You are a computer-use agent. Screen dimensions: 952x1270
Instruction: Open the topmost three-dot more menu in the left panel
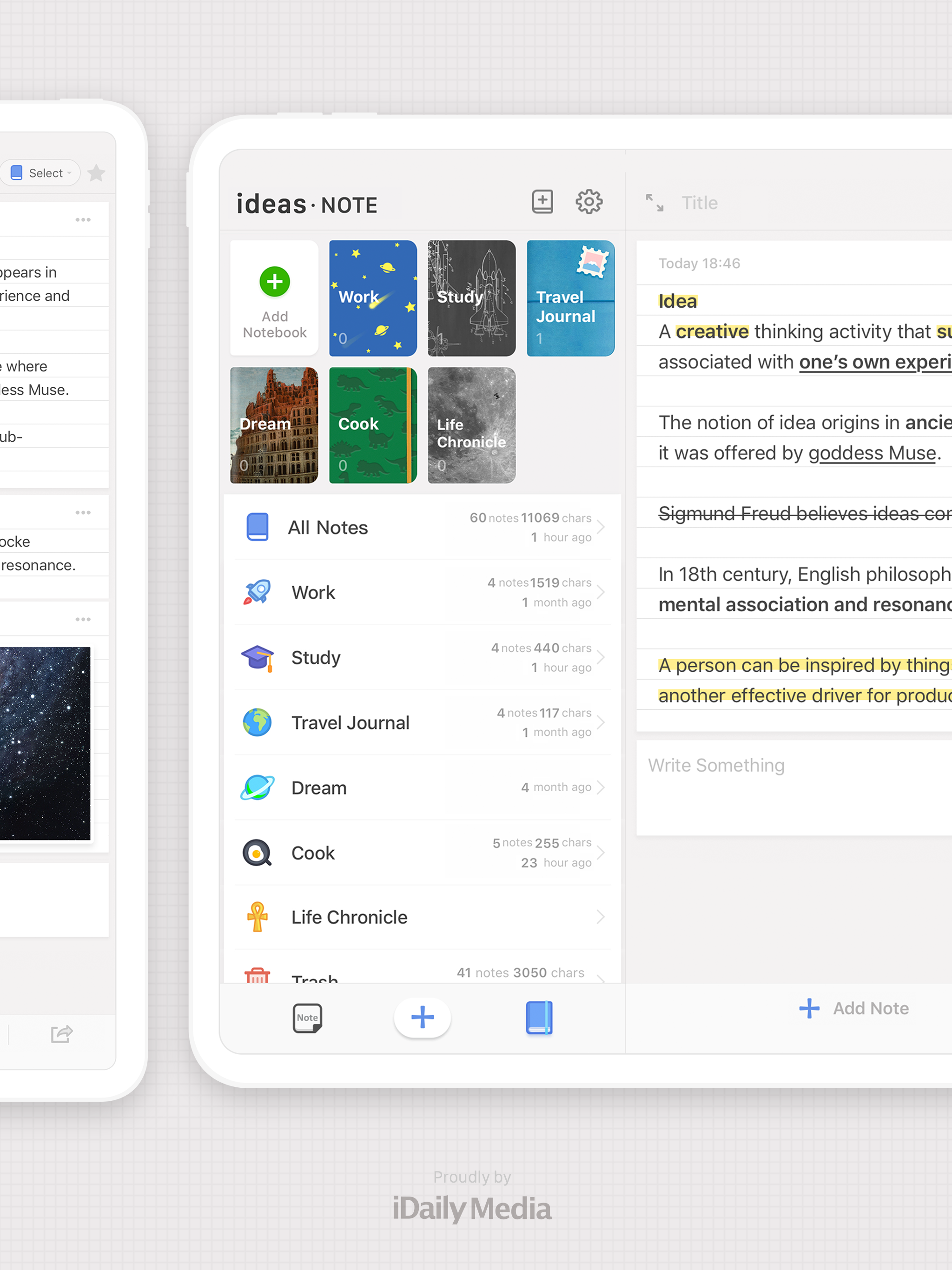pos(83,220)
